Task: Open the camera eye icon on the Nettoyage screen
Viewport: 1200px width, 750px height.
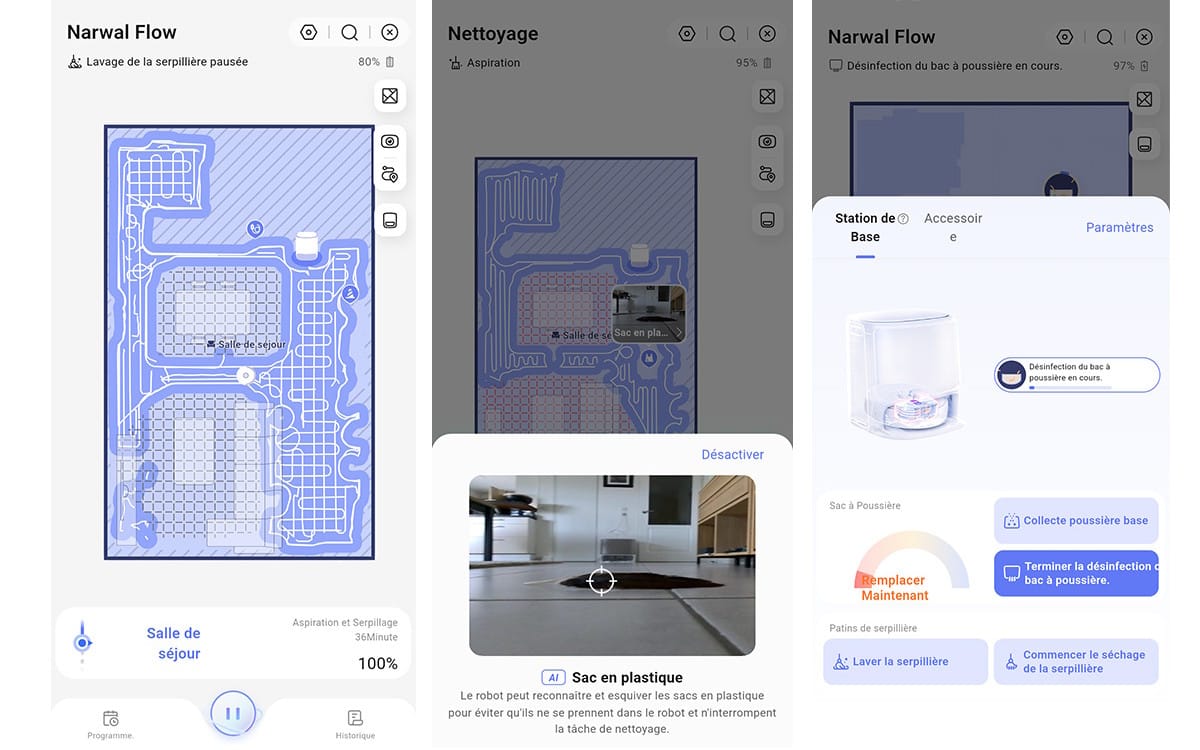Action: (x=767, y=141)
